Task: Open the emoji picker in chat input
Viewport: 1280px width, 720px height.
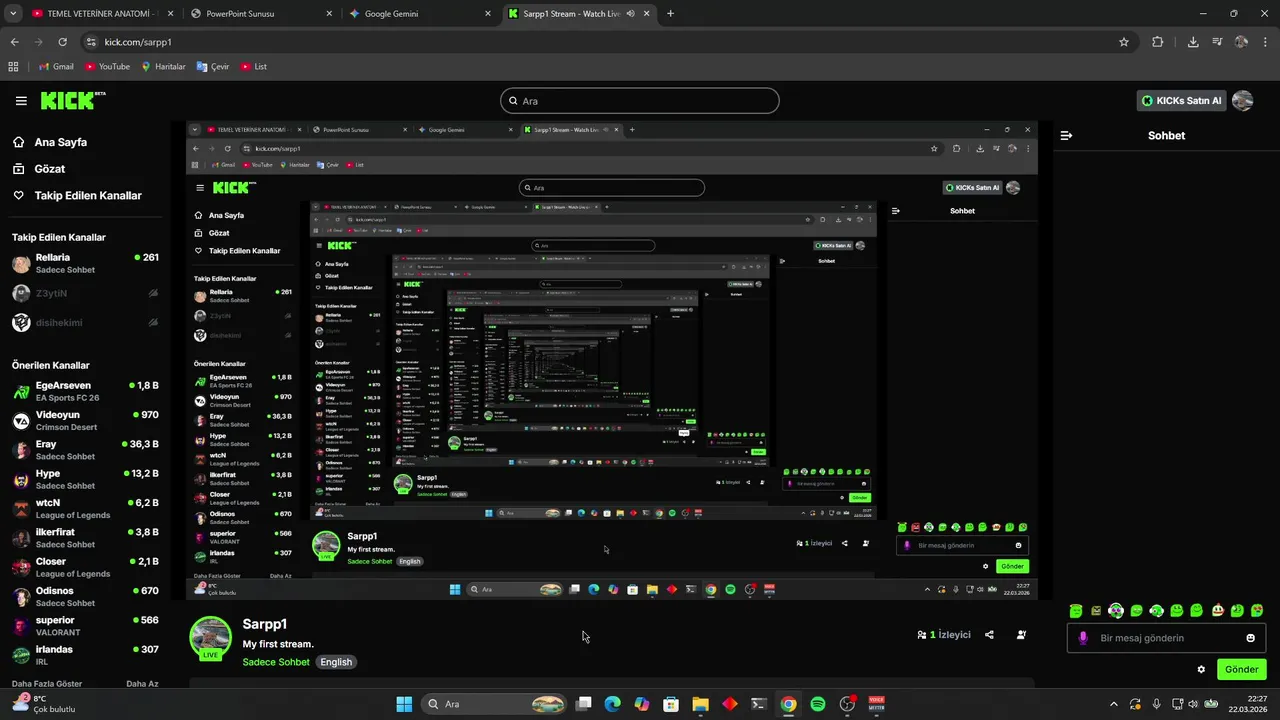Action: tap(1250, 638)
